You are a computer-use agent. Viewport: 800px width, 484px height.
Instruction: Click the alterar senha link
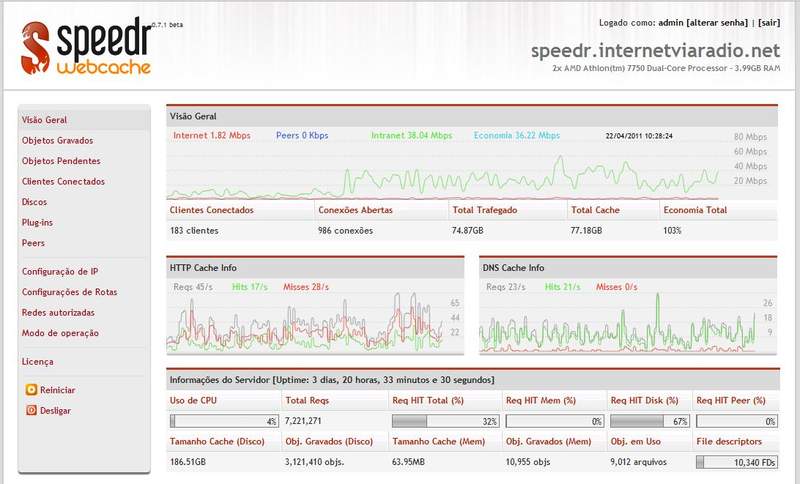tap(717, 23)
